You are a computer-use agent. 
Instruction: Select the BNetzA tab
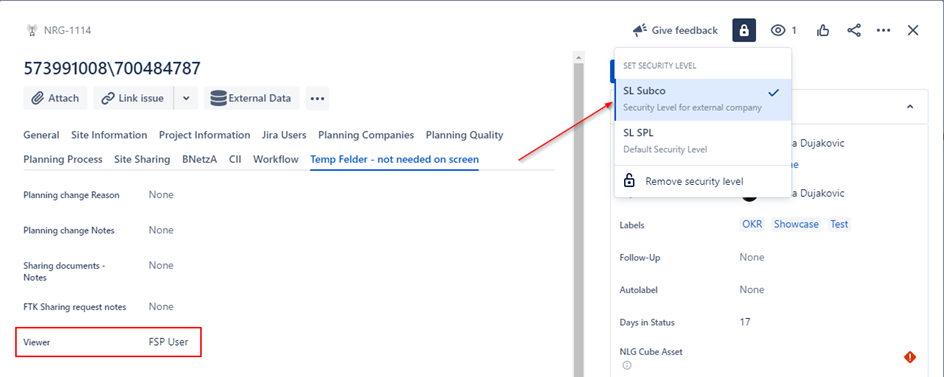(199, 160)
